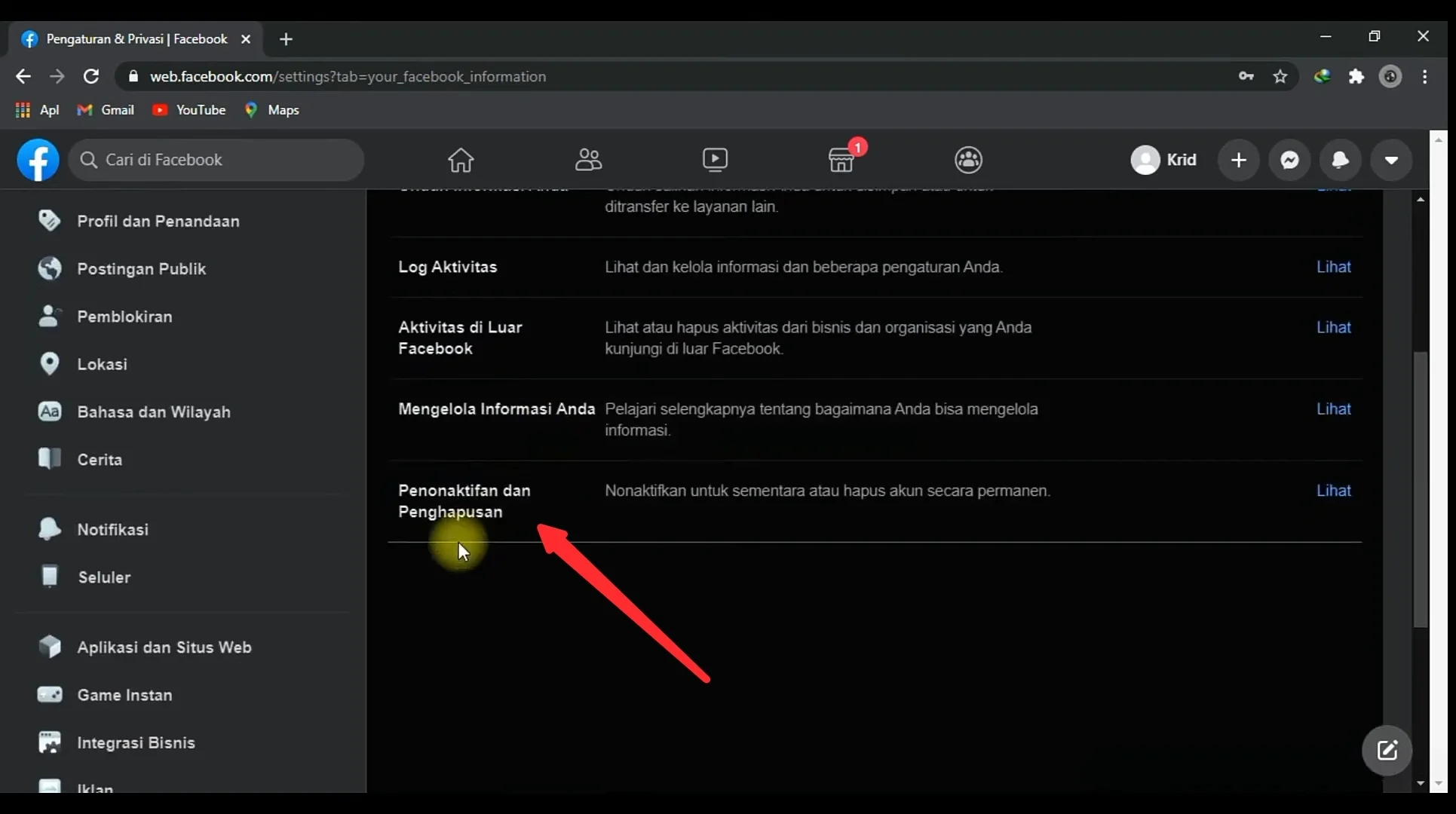Click Lihat for Log Aktivitas
Image resolution: width=1456 pixels, height=814 pixels.
coord(1333,267)
